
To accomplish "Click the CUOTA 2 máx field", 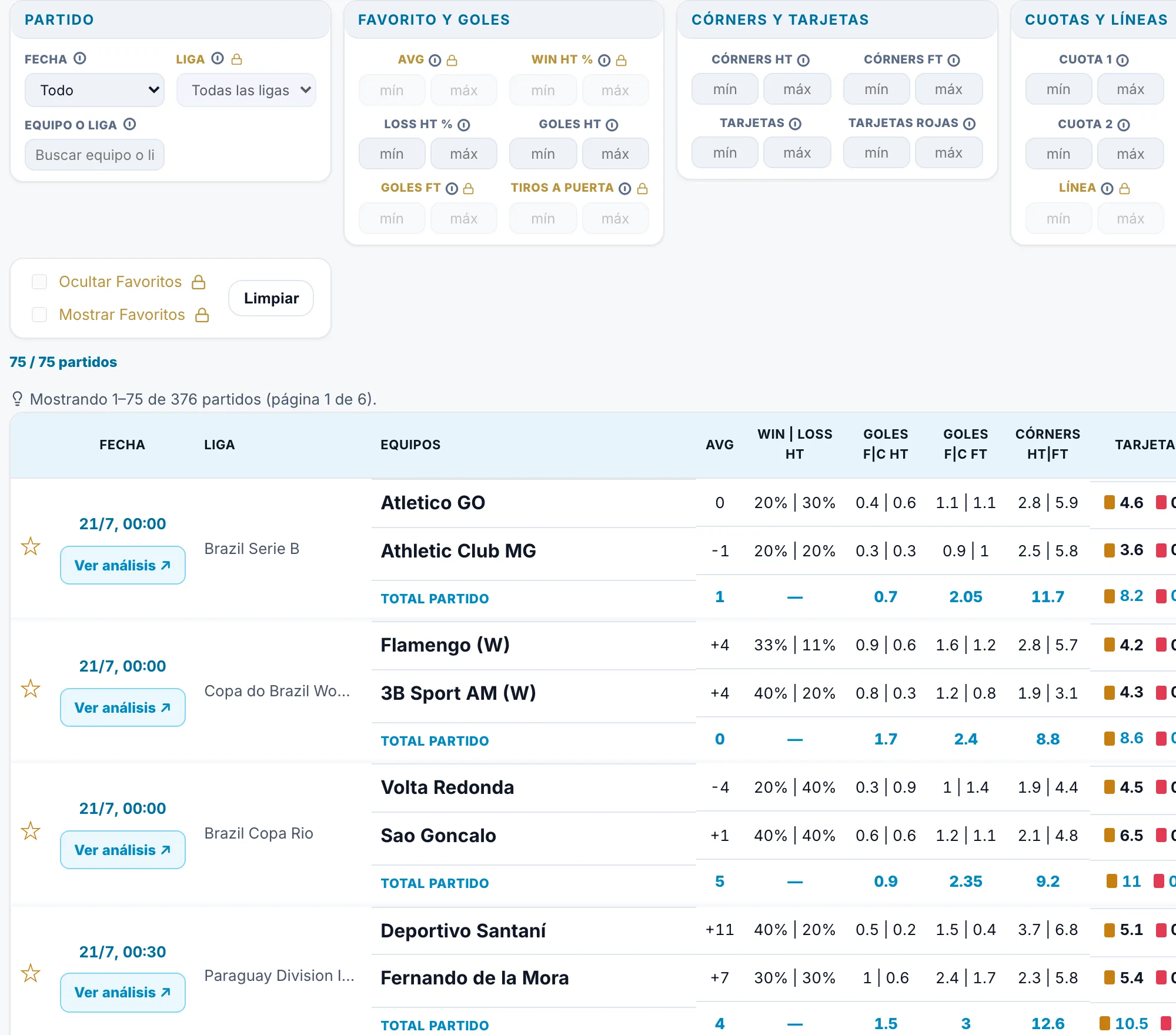I will pyautogui.click(x=1131, y=153).
